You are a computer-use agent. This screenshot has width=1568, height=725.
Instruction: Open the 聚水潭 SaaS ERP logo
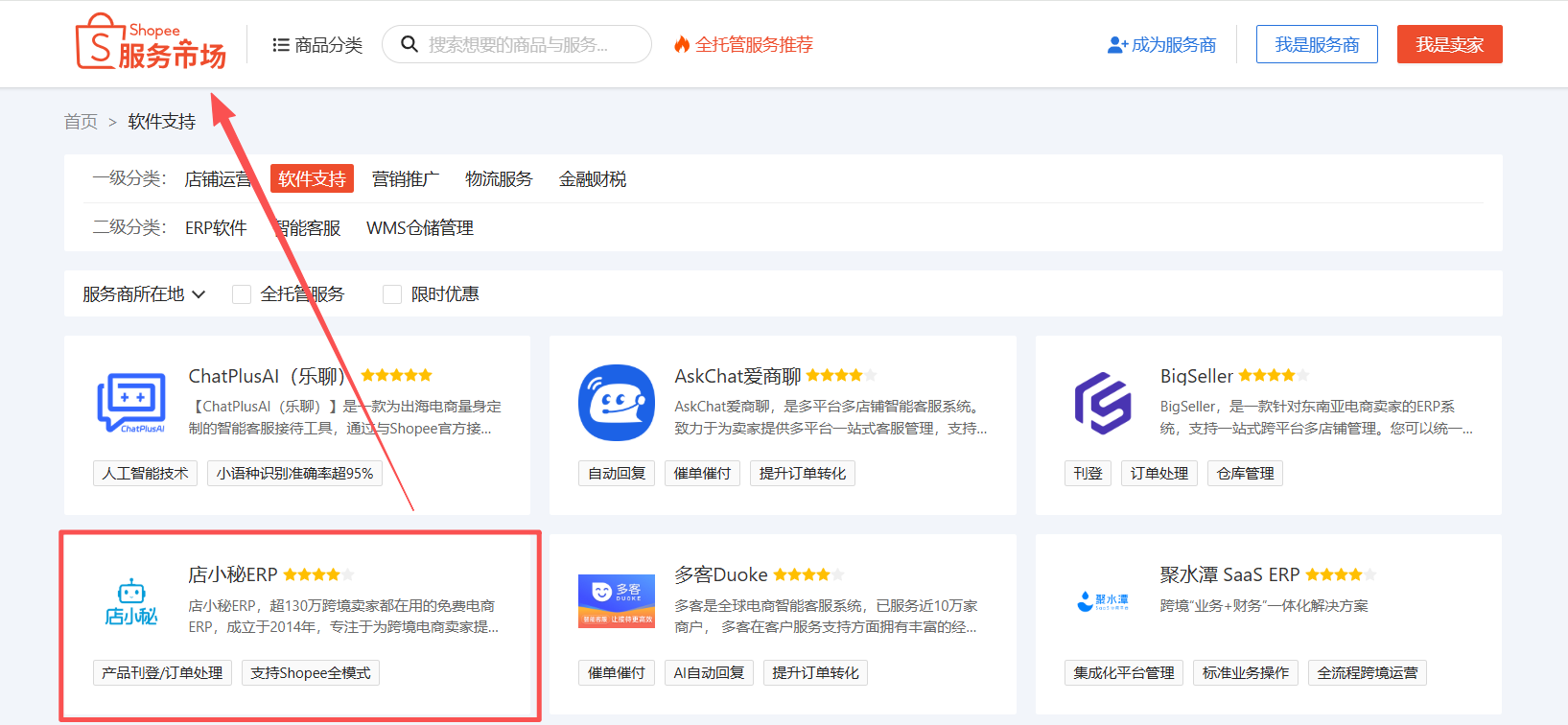(1102, 601)
